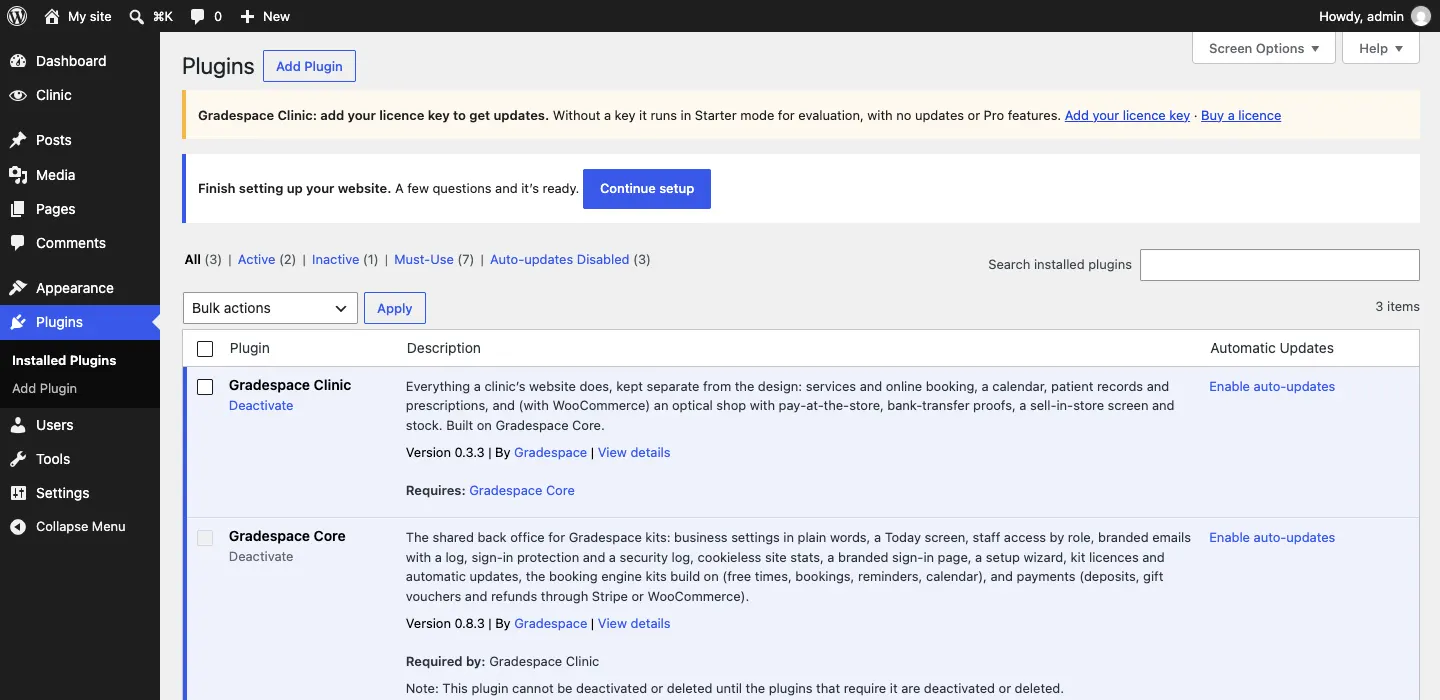Click the Comments icon in sidebar

pyautogui.click(x=18, y=243)
